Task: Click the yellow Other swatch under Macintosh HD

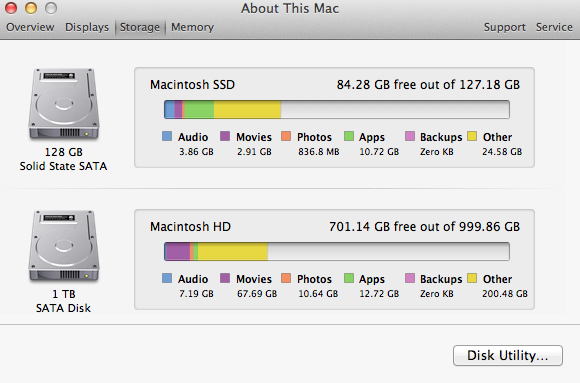Action: point(472,278)
